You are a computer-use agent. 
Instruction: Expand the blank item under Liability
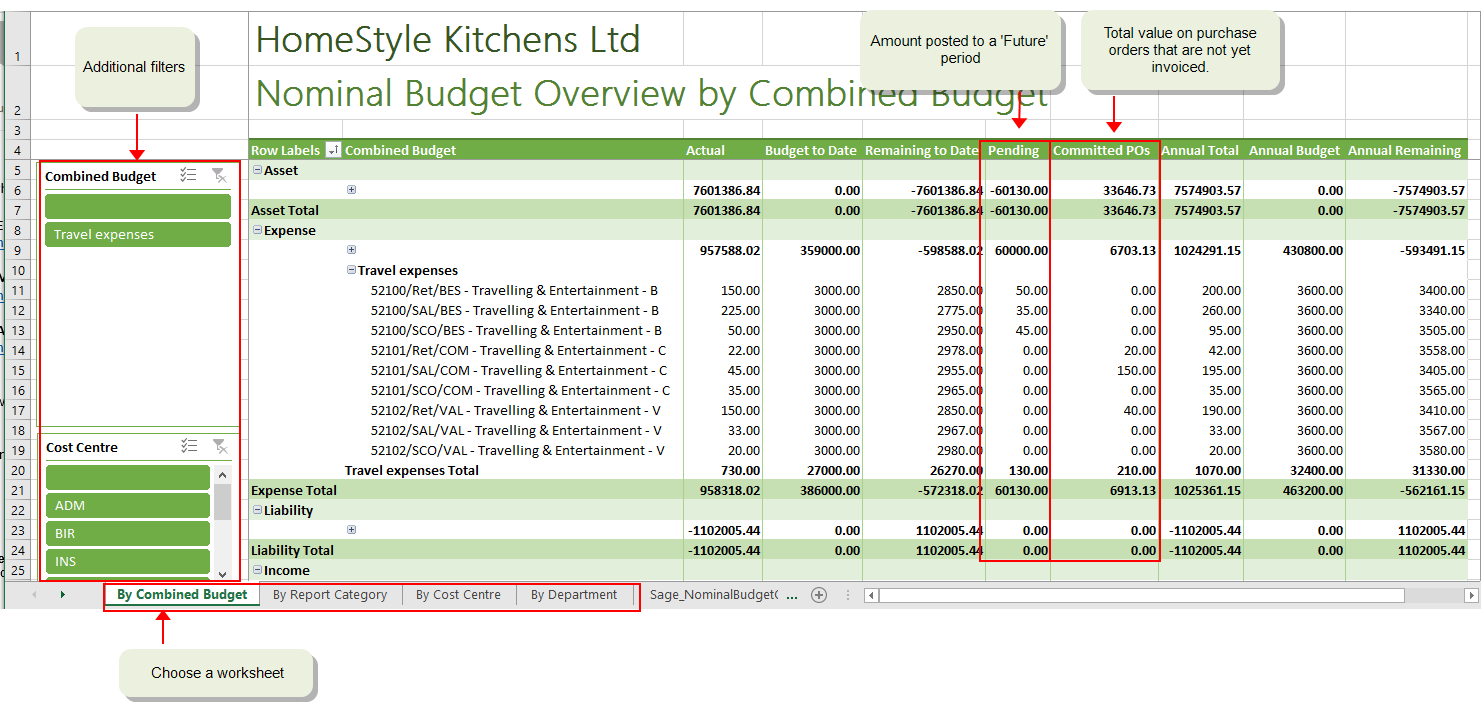click(x=351, y=530)
